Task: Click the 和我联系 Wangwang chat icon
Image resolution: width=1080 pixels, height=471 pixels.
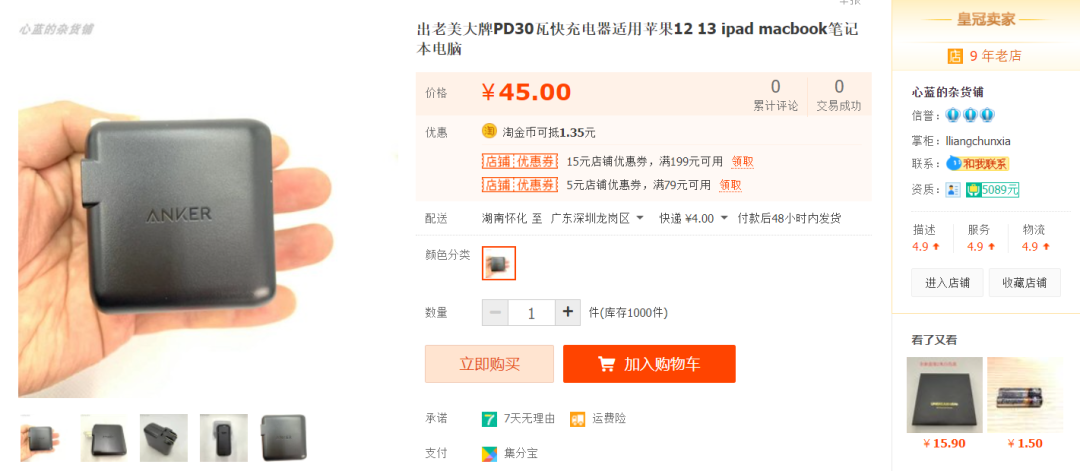Action: pos(978,164)
